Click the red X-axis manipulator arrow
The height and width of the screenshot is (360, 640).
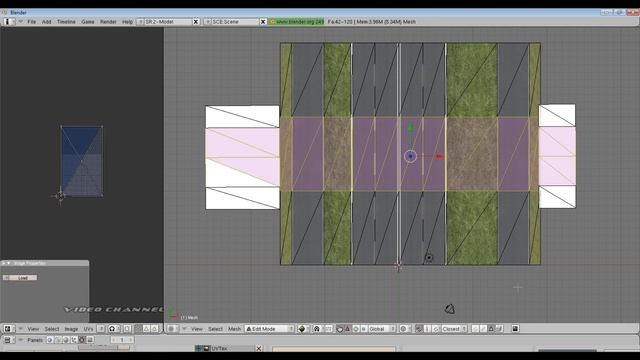coord(439,156)
